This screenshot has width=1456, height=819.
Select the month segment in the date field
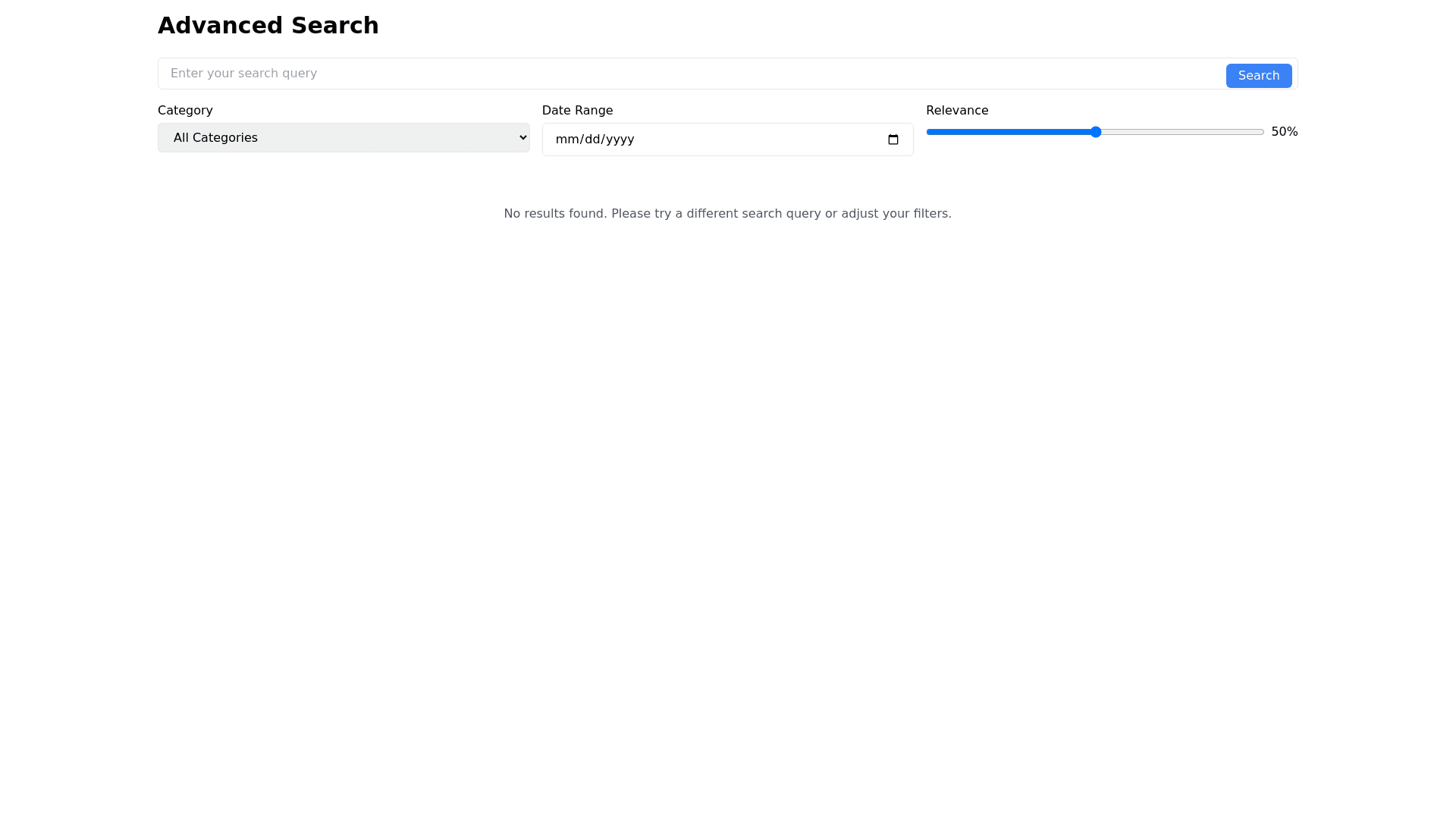pos(566,140)
